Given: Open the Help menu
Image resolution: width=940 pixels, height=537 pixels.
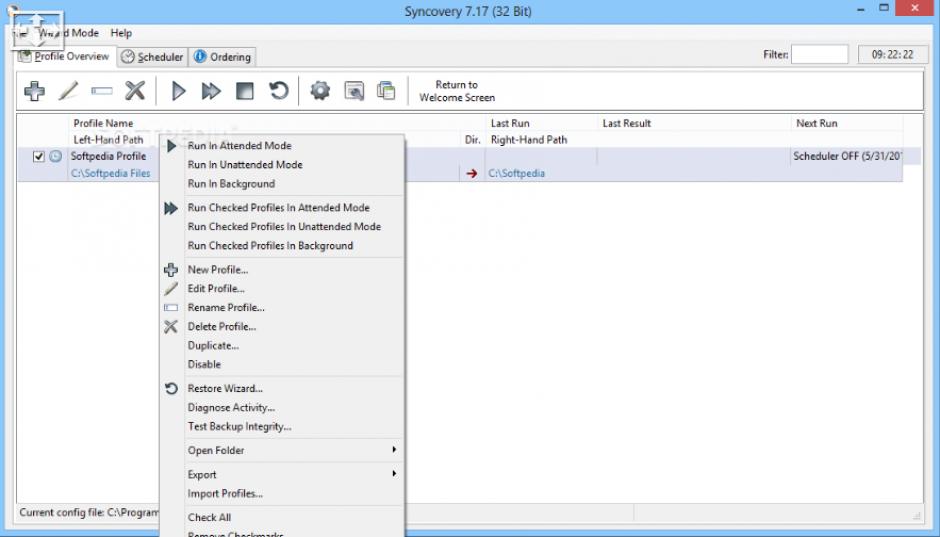Looking at the screenshot, I should (x=121, y=33).
